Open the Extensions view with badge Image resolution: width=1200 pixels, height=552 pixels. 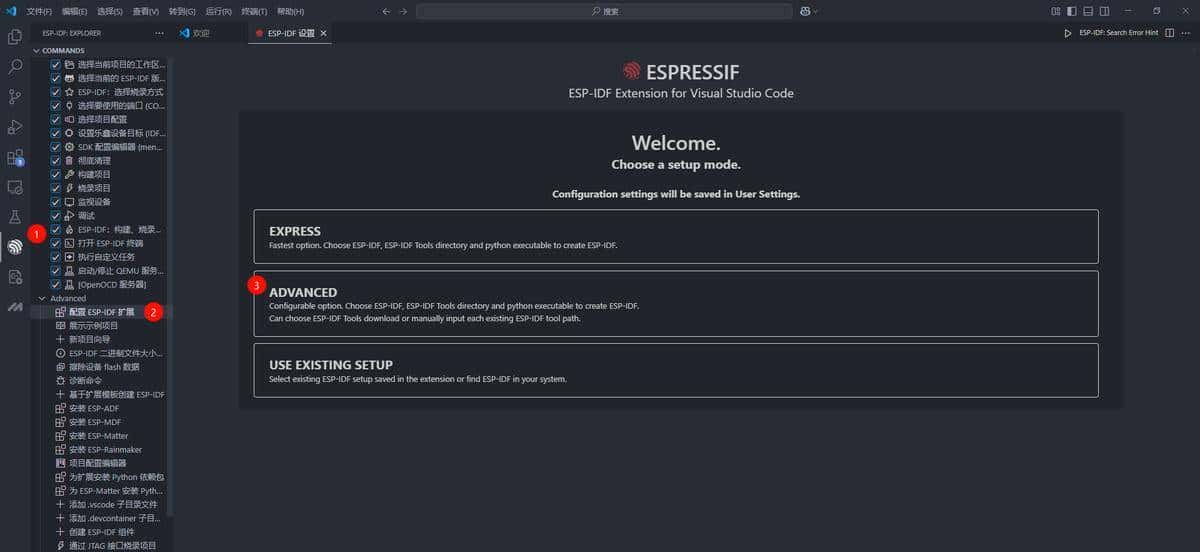[15, 158]
